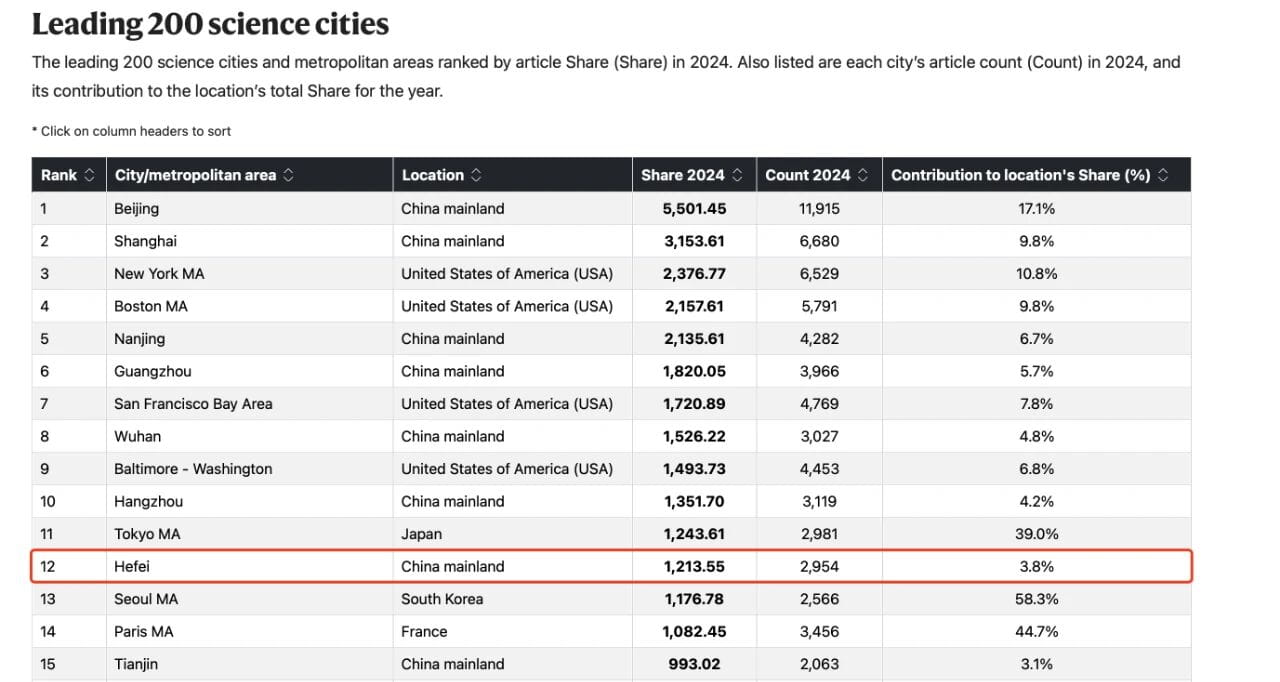Click the sort icon next to Share 2024
This screenshot has height=682, width=1280.
738,174
